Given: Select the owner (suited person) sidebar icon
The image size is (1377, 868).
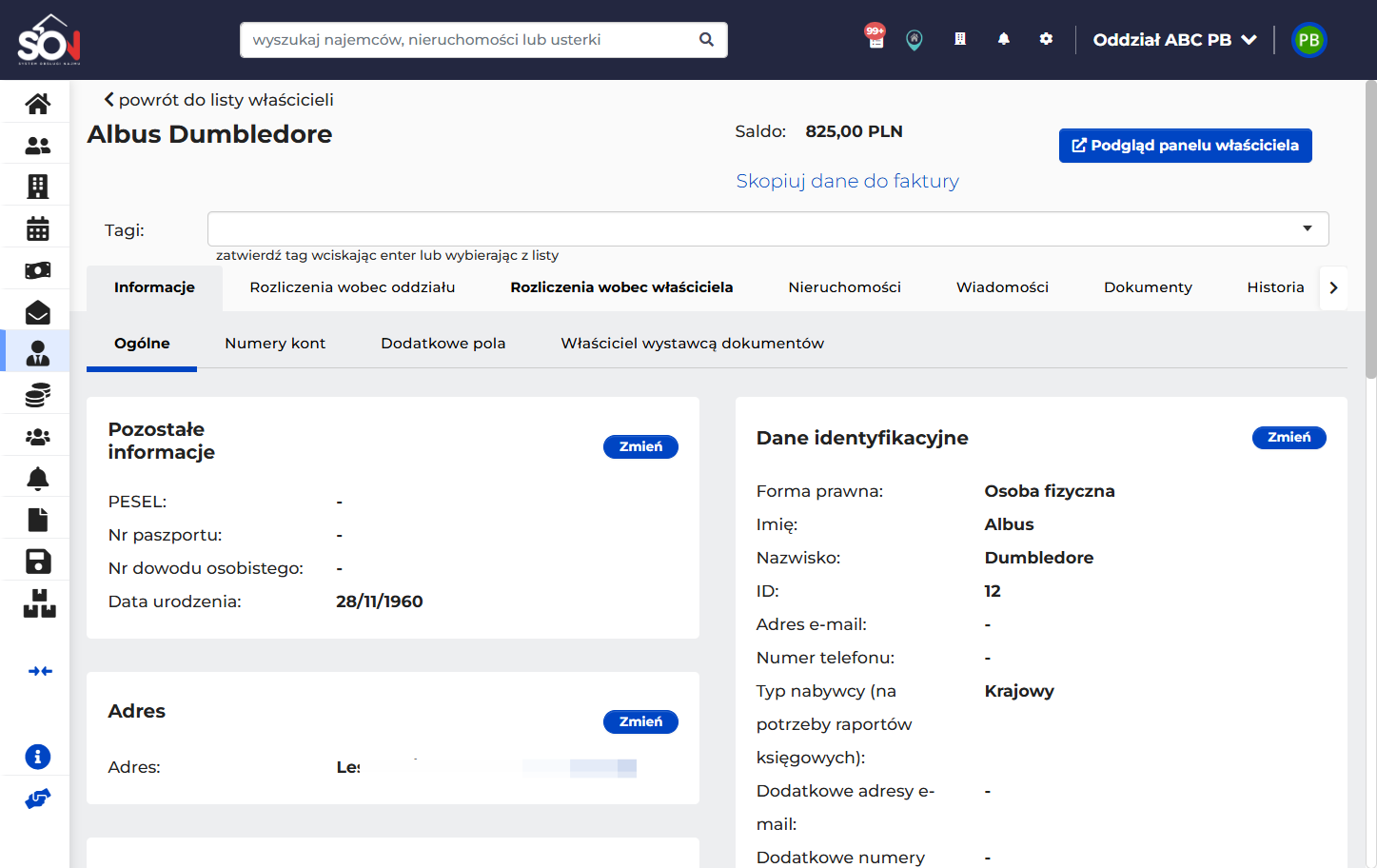Looking at the screenshot, I should tap(37, 353).
